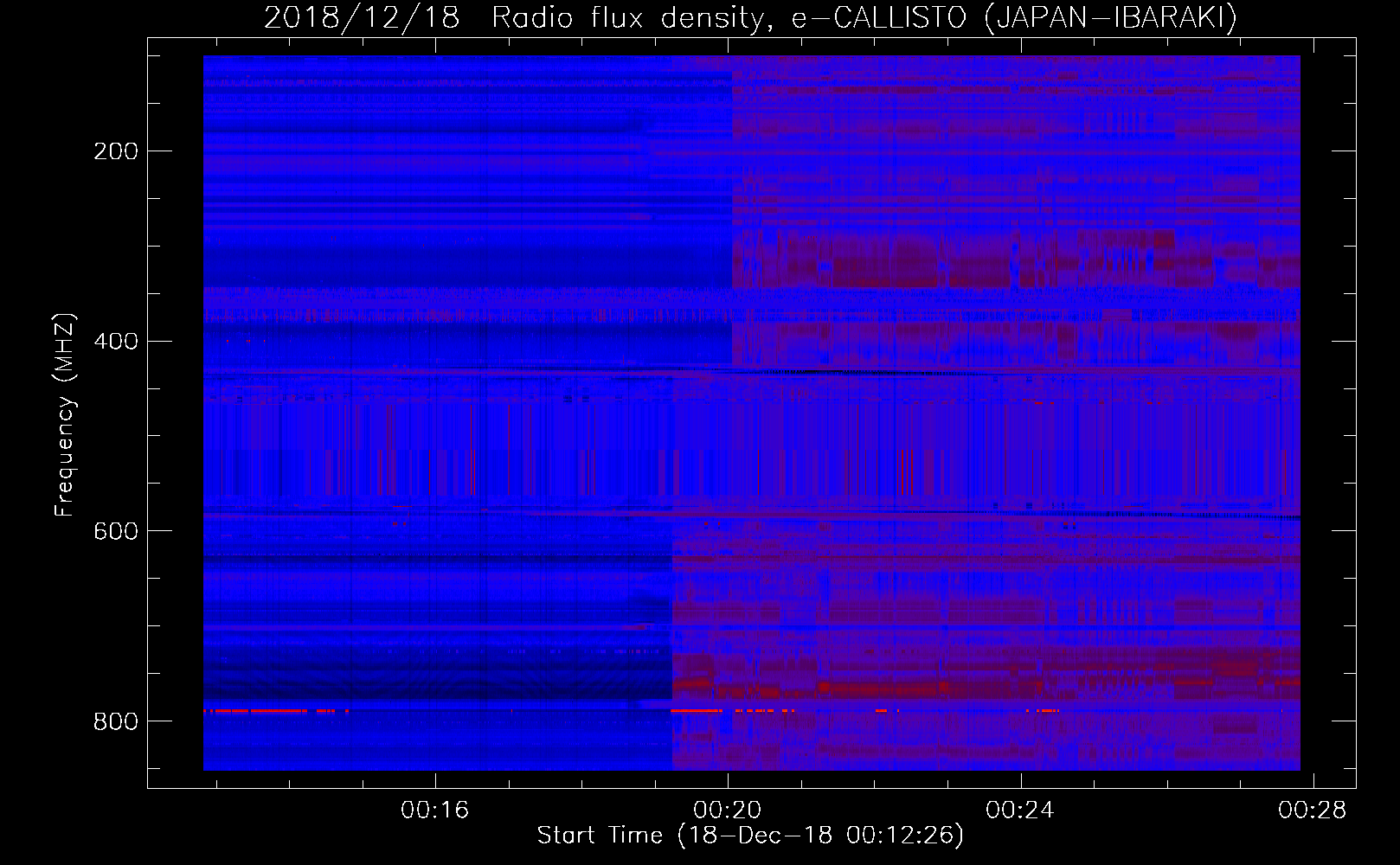Select the 800 frequency tick label
This screenshot has width=1400, height=865.
(116, 721)
